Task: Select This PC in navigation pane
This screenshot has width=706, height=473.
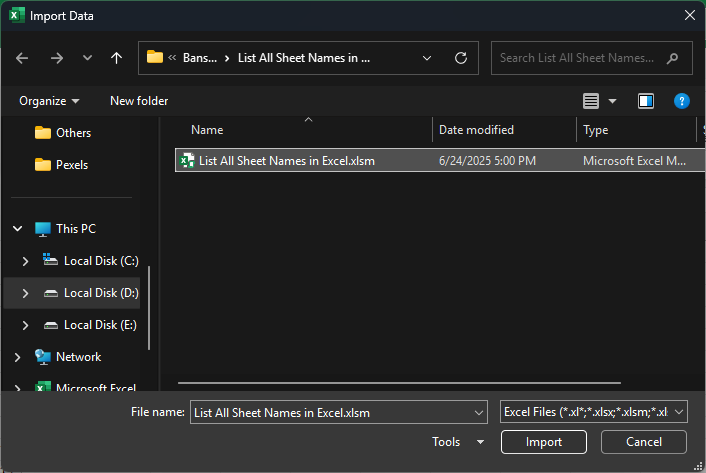Action: 65,229
